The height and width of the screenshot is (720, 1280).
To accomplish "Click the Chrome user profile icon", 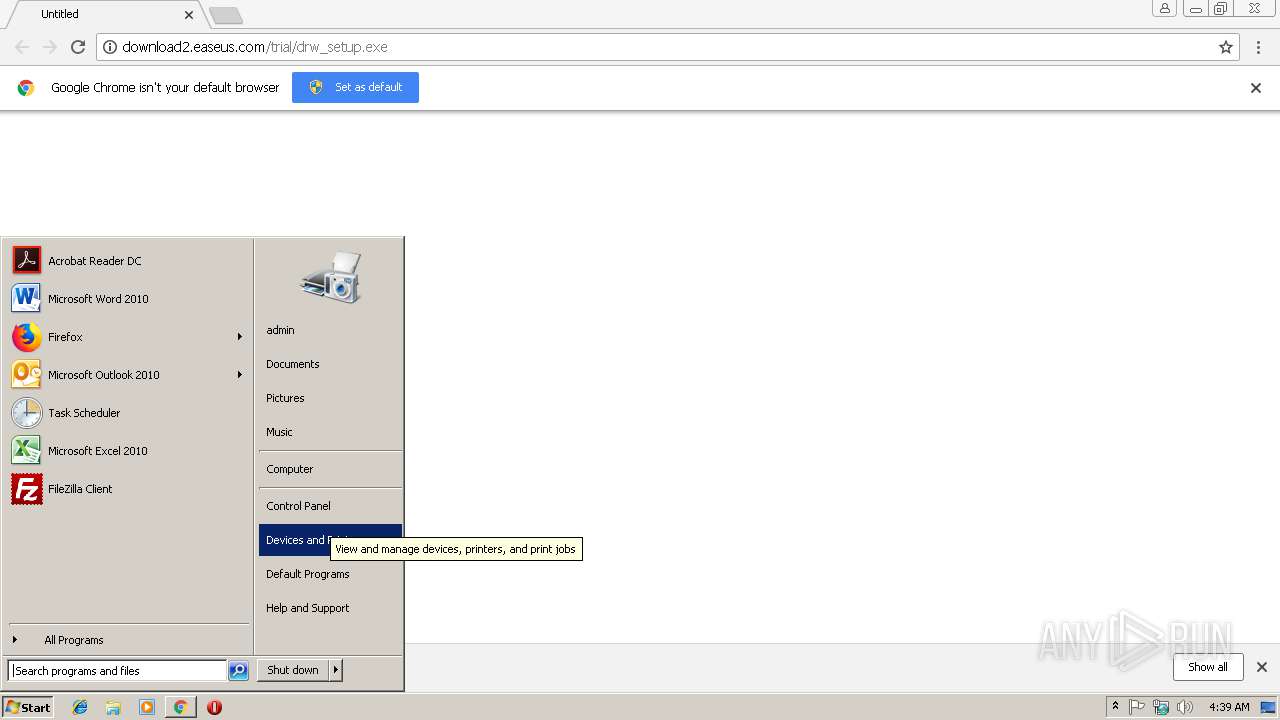I will pos(1165,8).
